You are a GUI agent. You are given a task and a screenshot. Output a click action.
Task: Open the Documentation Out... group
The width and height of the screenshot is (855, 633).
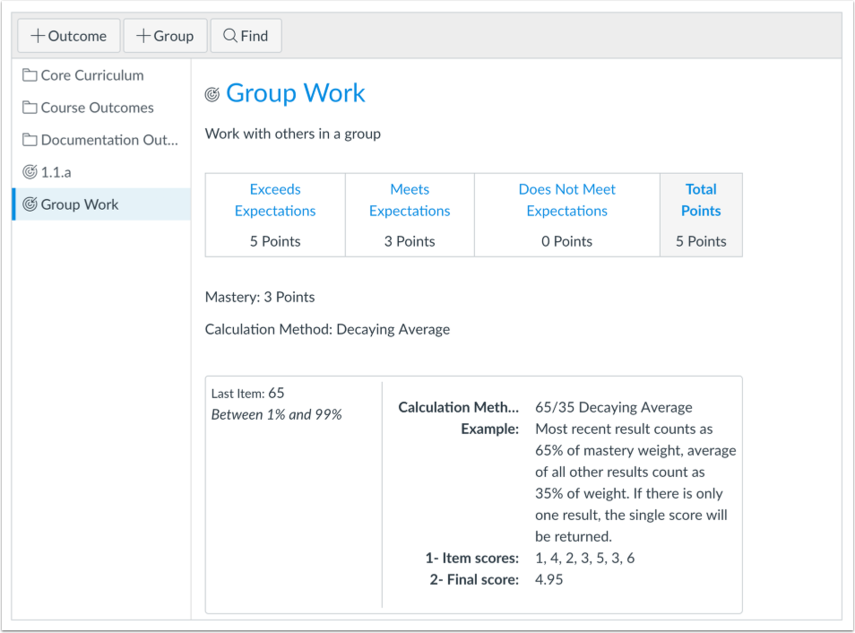101,140
